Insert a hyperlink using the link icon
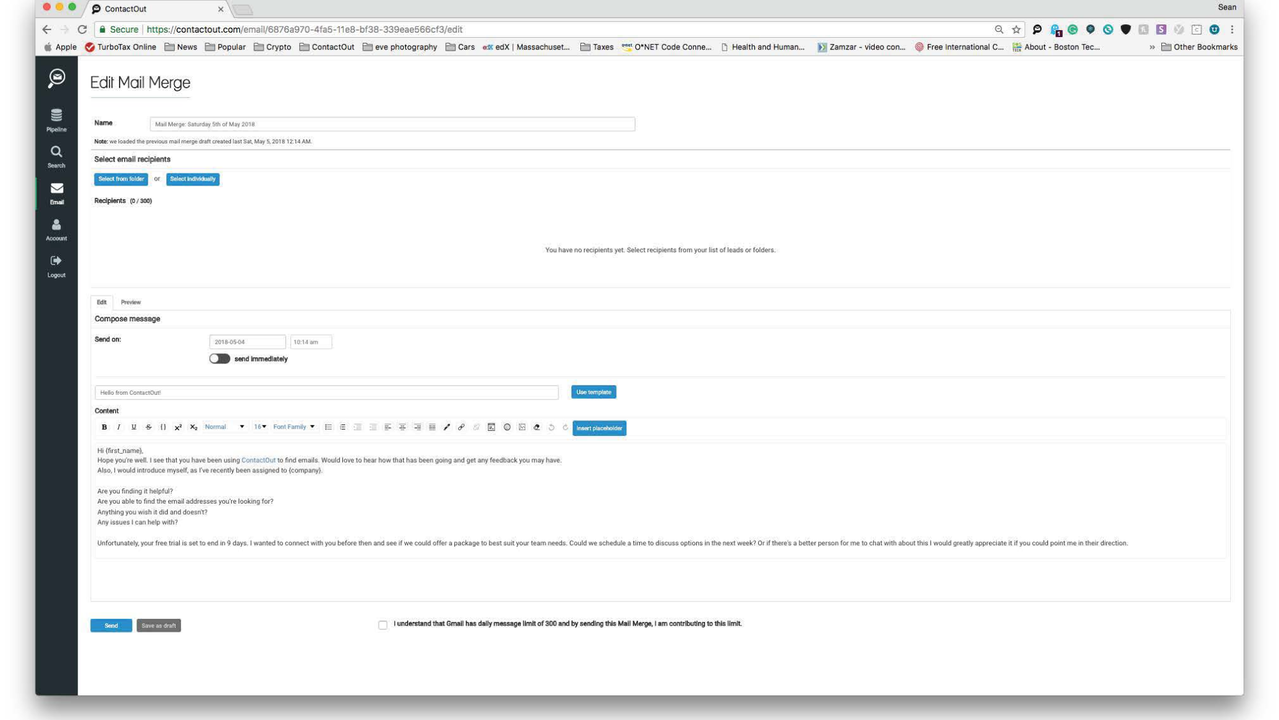 460,427
